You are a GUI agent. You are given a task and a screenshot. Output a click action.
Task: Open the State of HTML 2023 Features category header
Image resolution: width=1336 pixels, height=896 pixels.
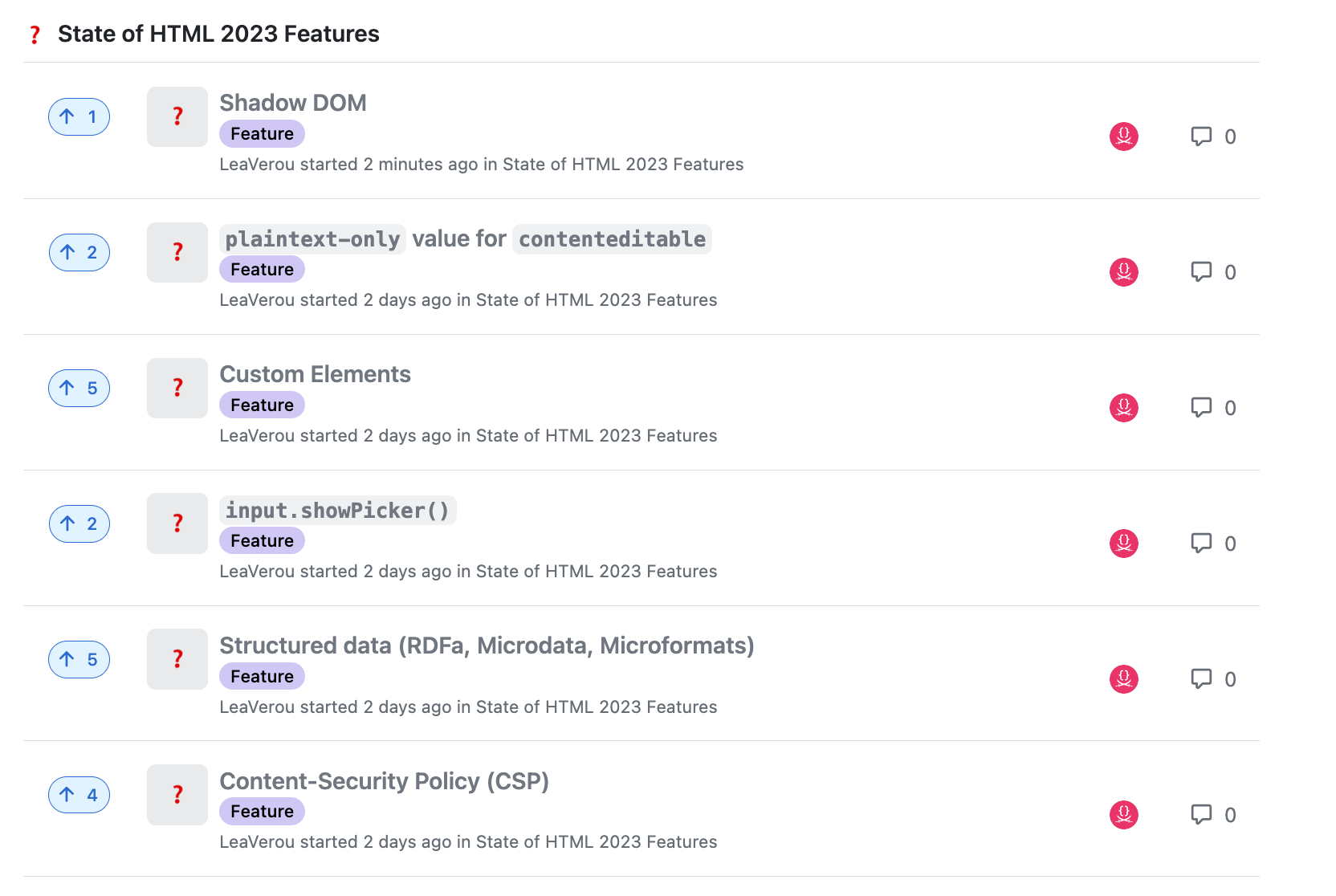point(218,34)
